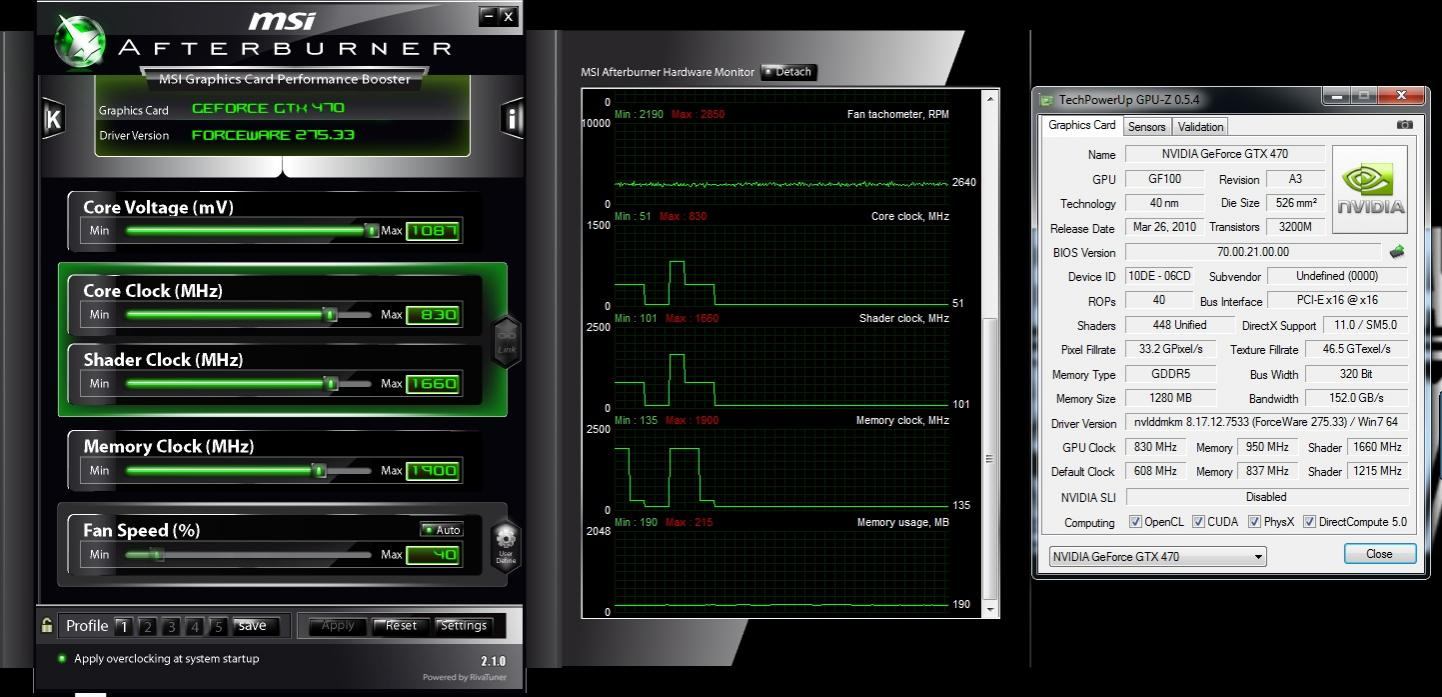This screenshot has height=697, width=1442.
Task: Click the Release Date value Mar 26, 2010
Action: tap(1164, 227)
